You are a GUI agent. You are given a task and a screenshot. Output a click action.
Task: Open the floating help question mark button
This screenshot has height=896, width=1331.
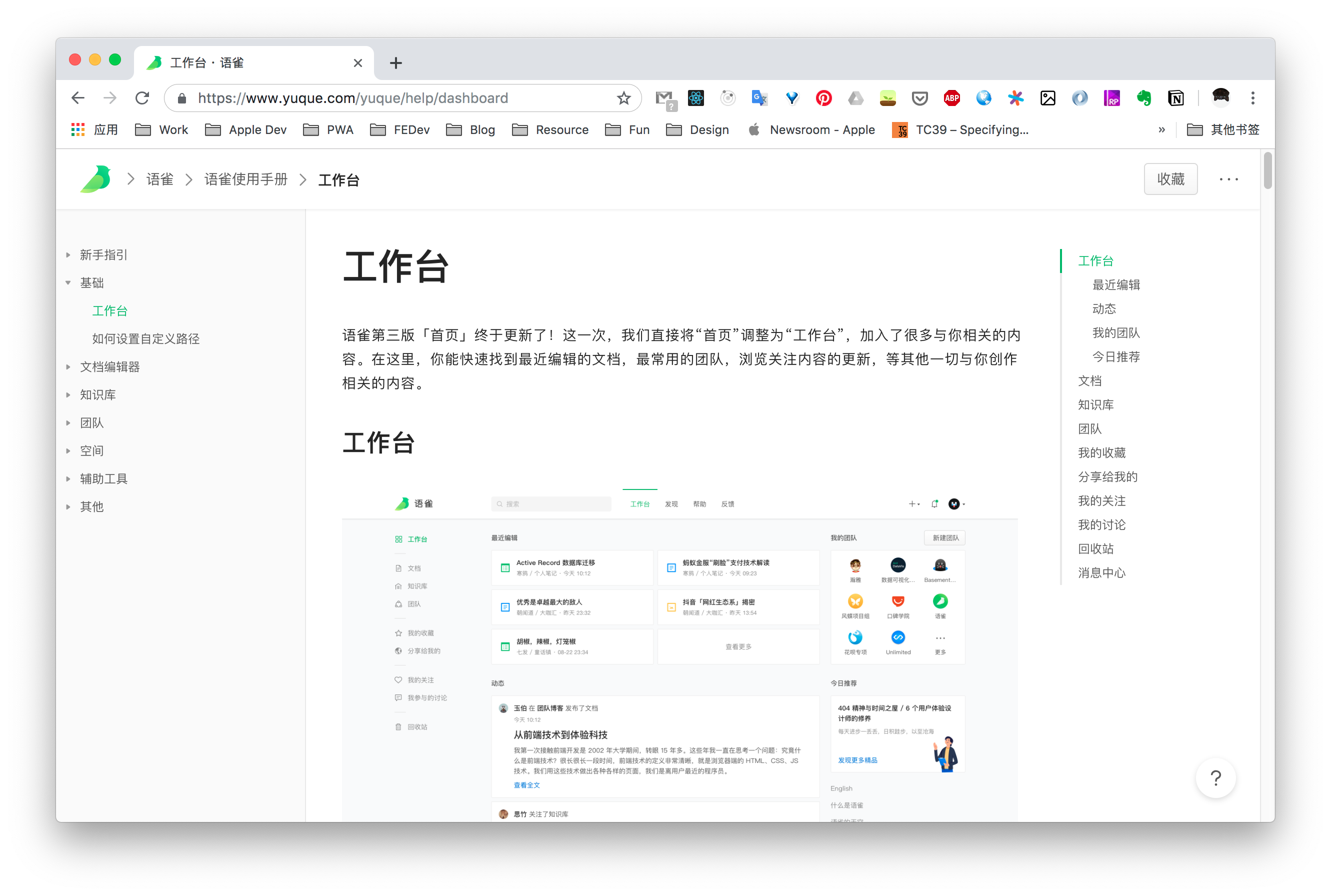tap(1215, 777)
